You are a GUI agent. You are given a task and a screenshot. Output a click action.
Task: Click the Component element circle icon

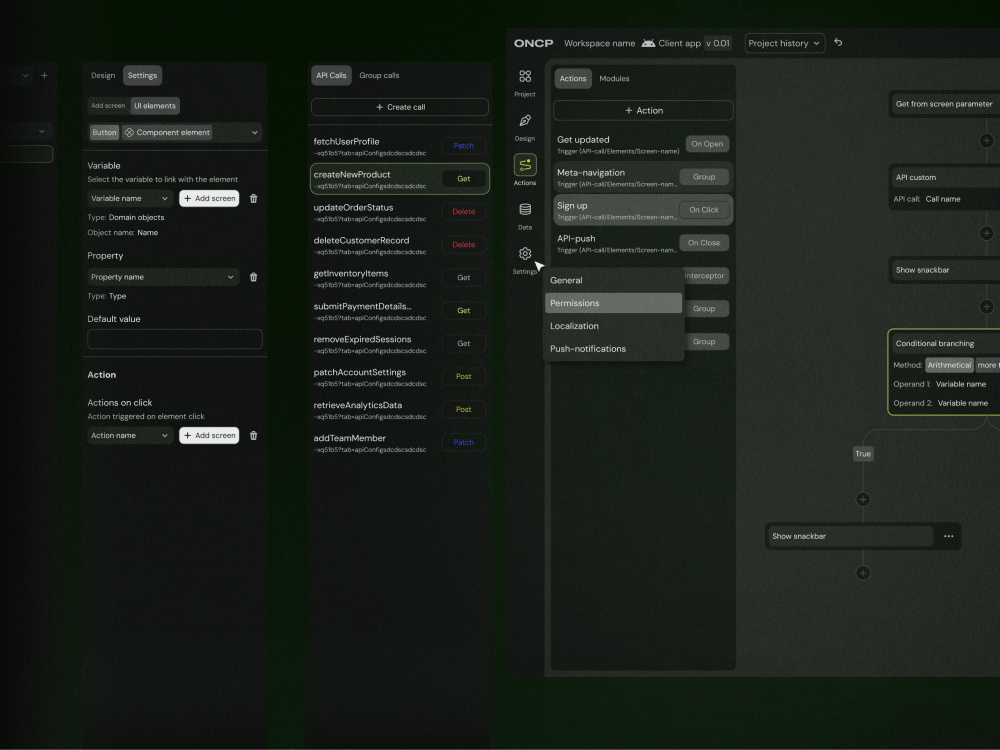(129, 133)
